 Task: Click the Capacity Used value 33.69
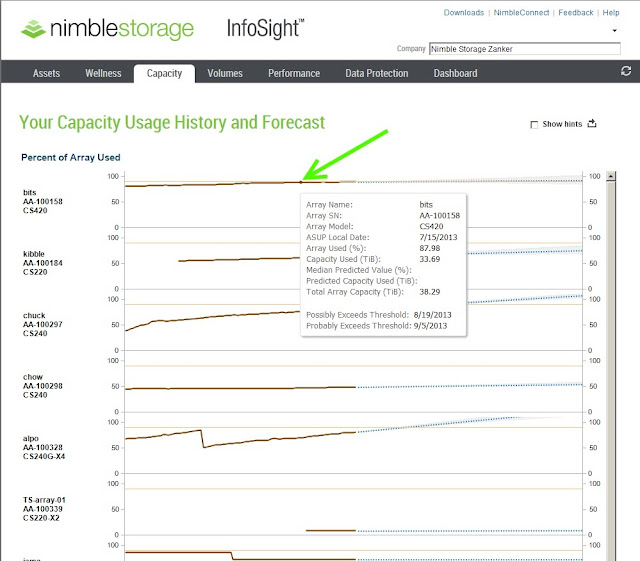click(x=429, y=259)
